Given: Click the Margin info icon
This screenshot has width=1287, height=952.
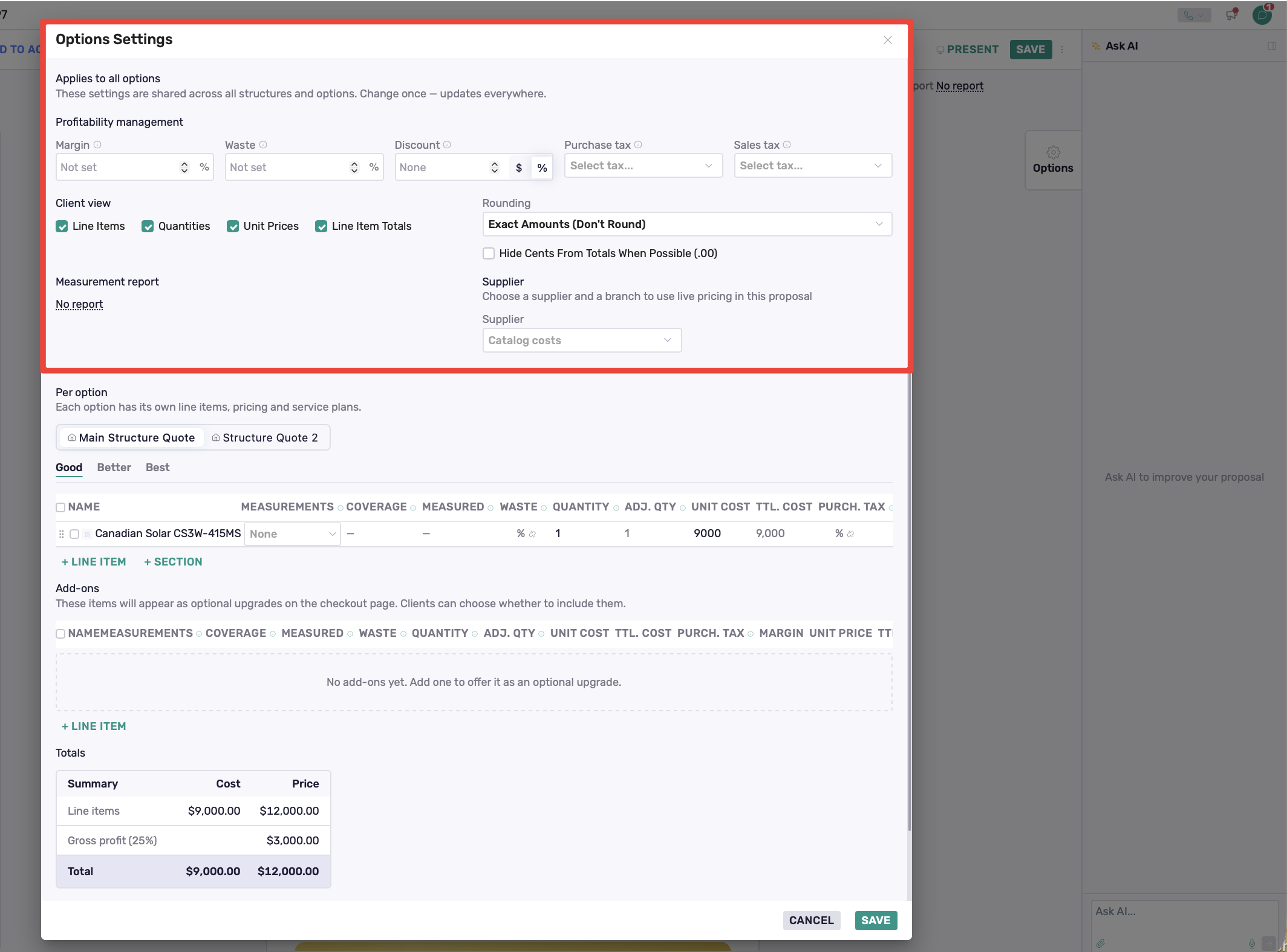Looking at the screenshot, I should [x=97, y=145].
